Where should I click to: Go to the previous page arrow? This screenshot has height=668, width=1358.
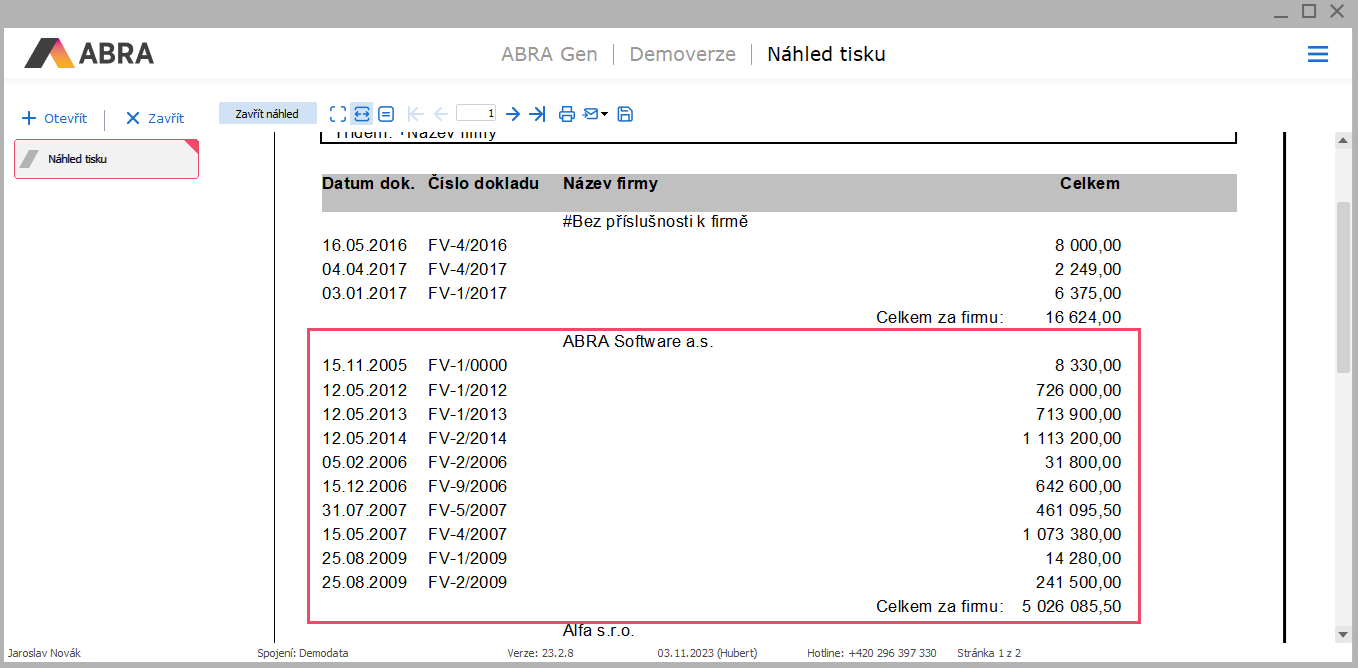(x=440, y=114)
